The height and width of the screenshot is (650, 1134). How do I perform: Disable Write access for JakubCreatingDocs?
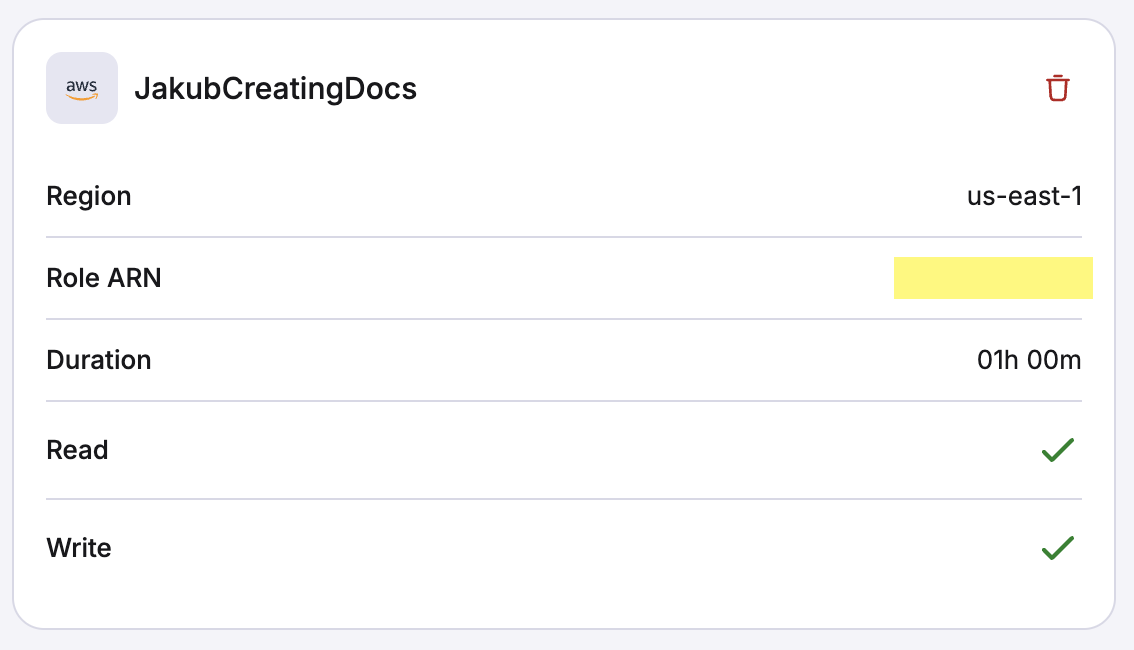coord(1060,548)
